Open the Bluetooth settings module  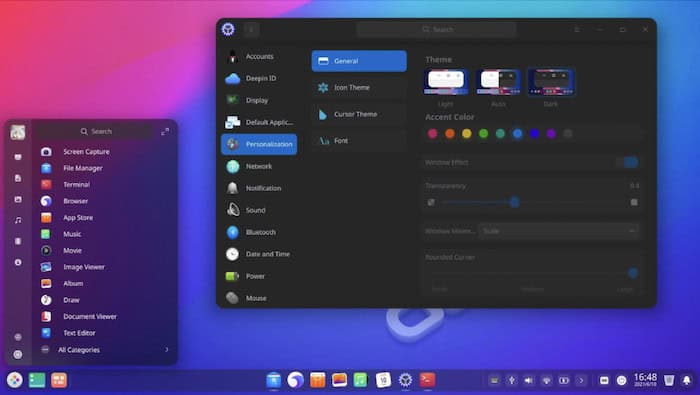point(259,232)
